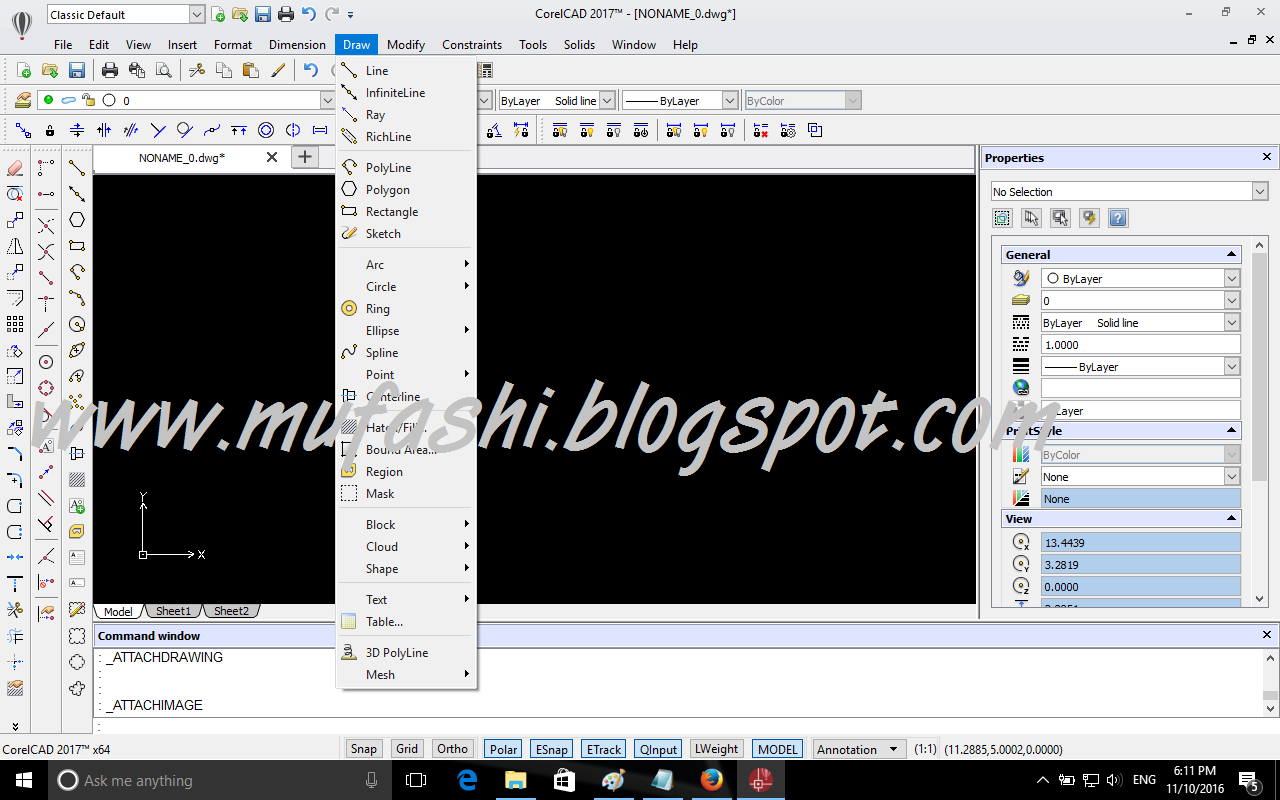Viewport: 1280px width, 800px height.
Task: Click the Help icon in Properties panel
Action: pos(1119,218)
